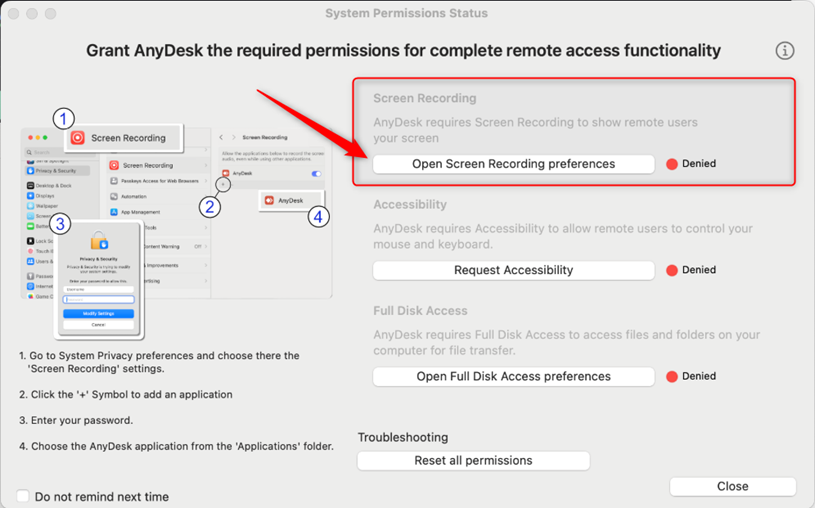Screen dimensions: 815x508
Task: Click the red Denied dot for Screen Recording
Action: 672,164
